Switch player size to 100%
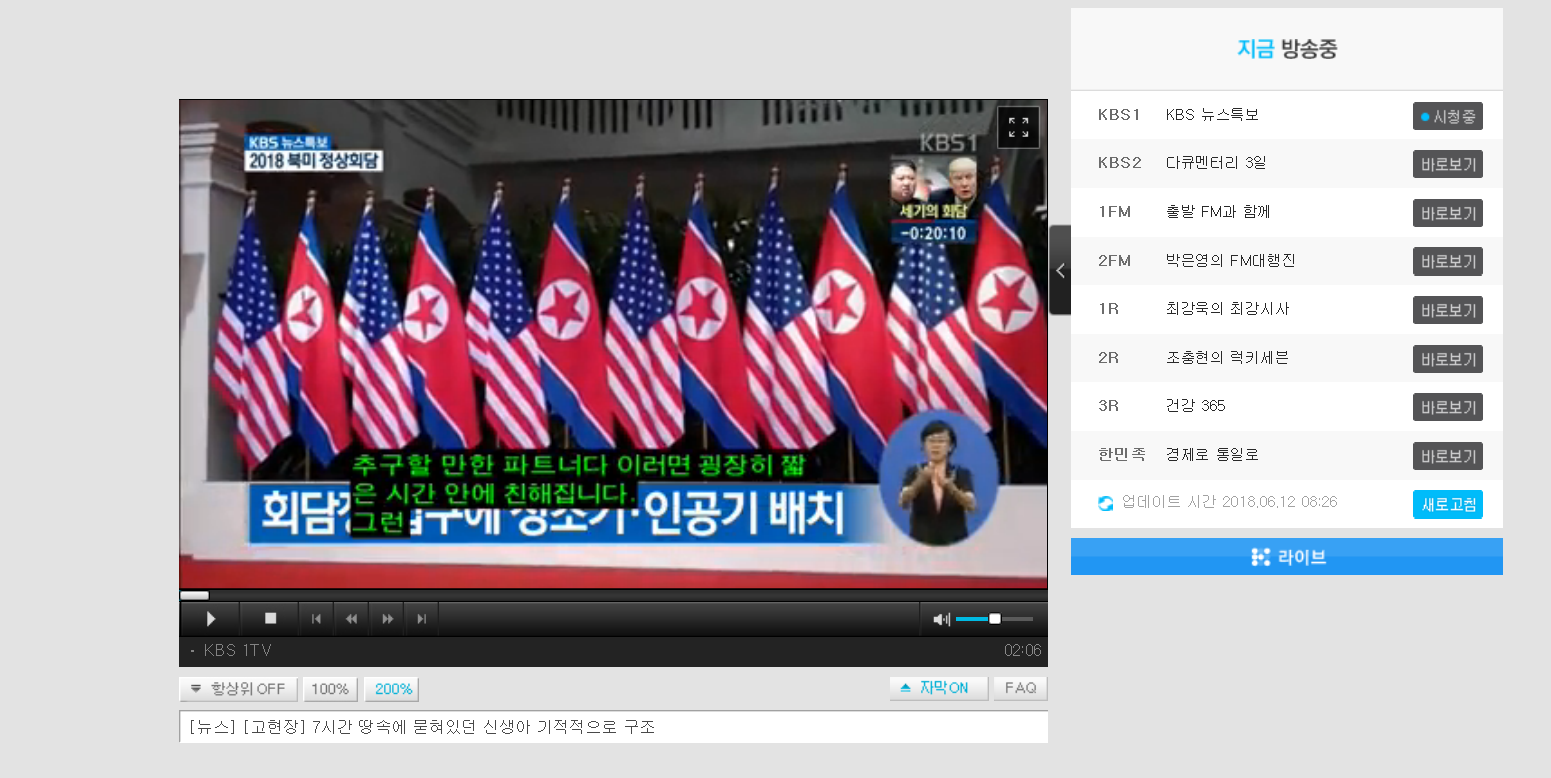Screen dimensions: 1551x778 point(330,688)
